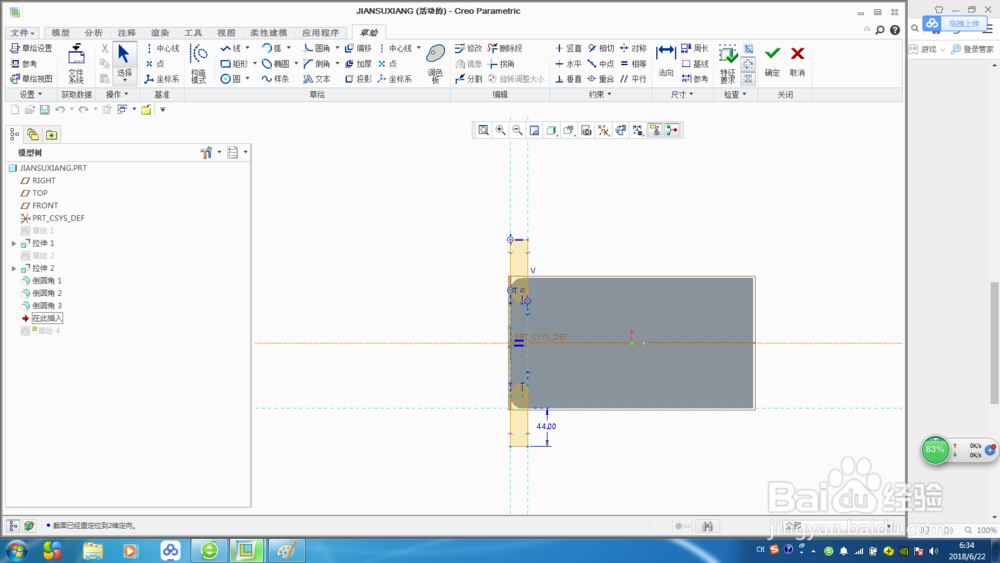Screen dimensions: 1000x563
Task: Click the Zoom In icon in graphics toolbar
Action: (x=501, y=130)
